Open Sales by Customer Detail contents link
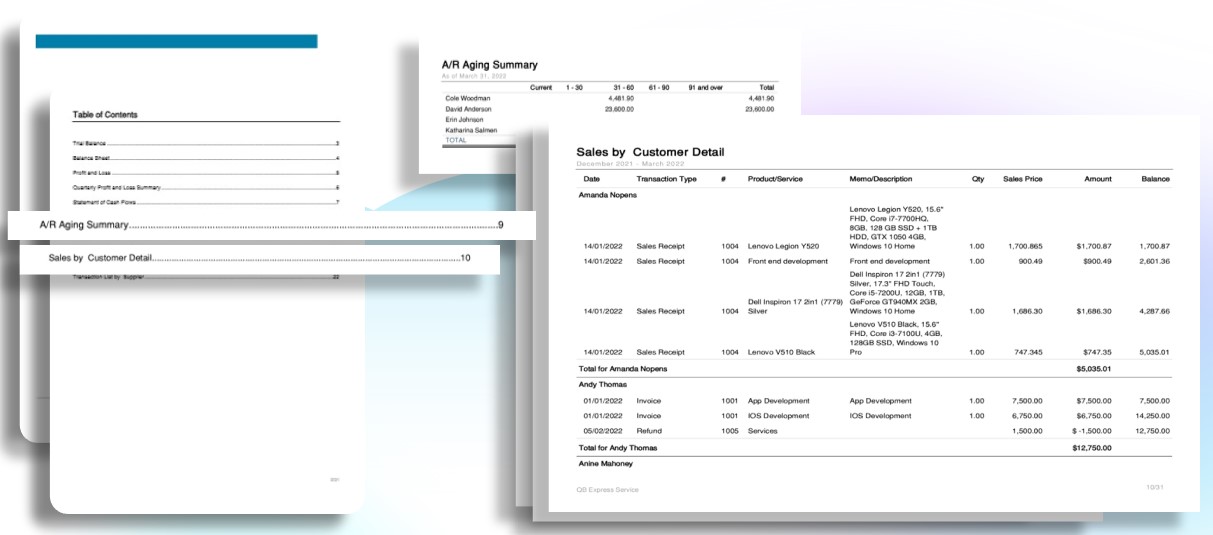 (x=259, y=258)
